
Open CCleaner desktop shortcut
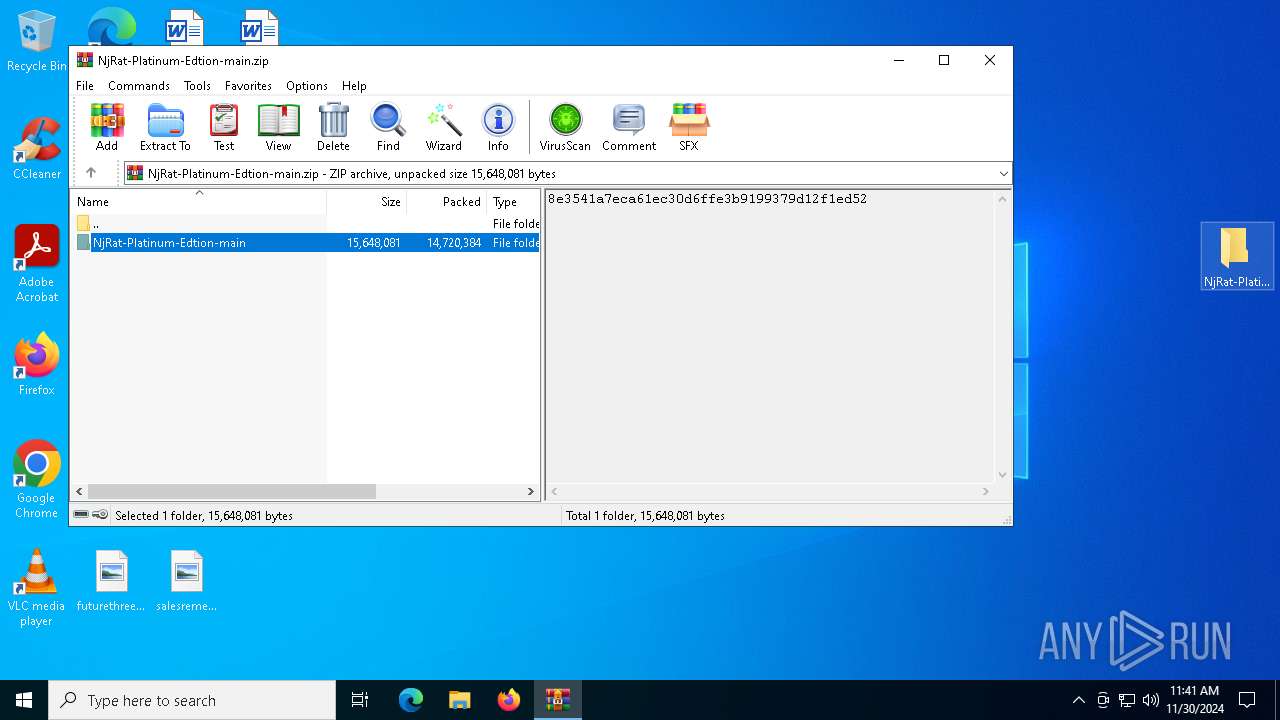[x=37, y=149]
